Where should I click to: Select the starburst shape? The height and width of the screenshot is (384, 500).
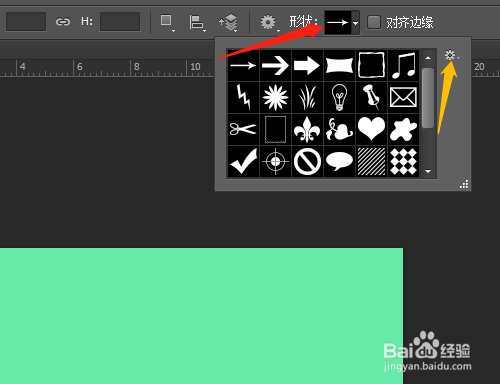275,97
